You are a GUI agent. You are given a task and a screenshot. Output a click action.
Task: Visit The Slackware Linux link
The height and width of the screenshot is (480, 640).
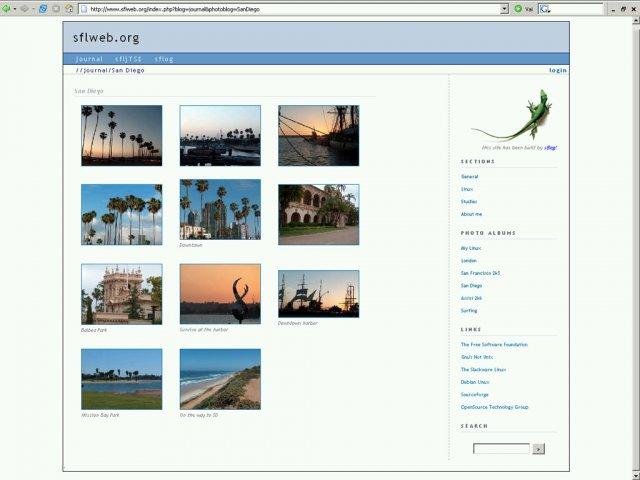click(483, 369)
